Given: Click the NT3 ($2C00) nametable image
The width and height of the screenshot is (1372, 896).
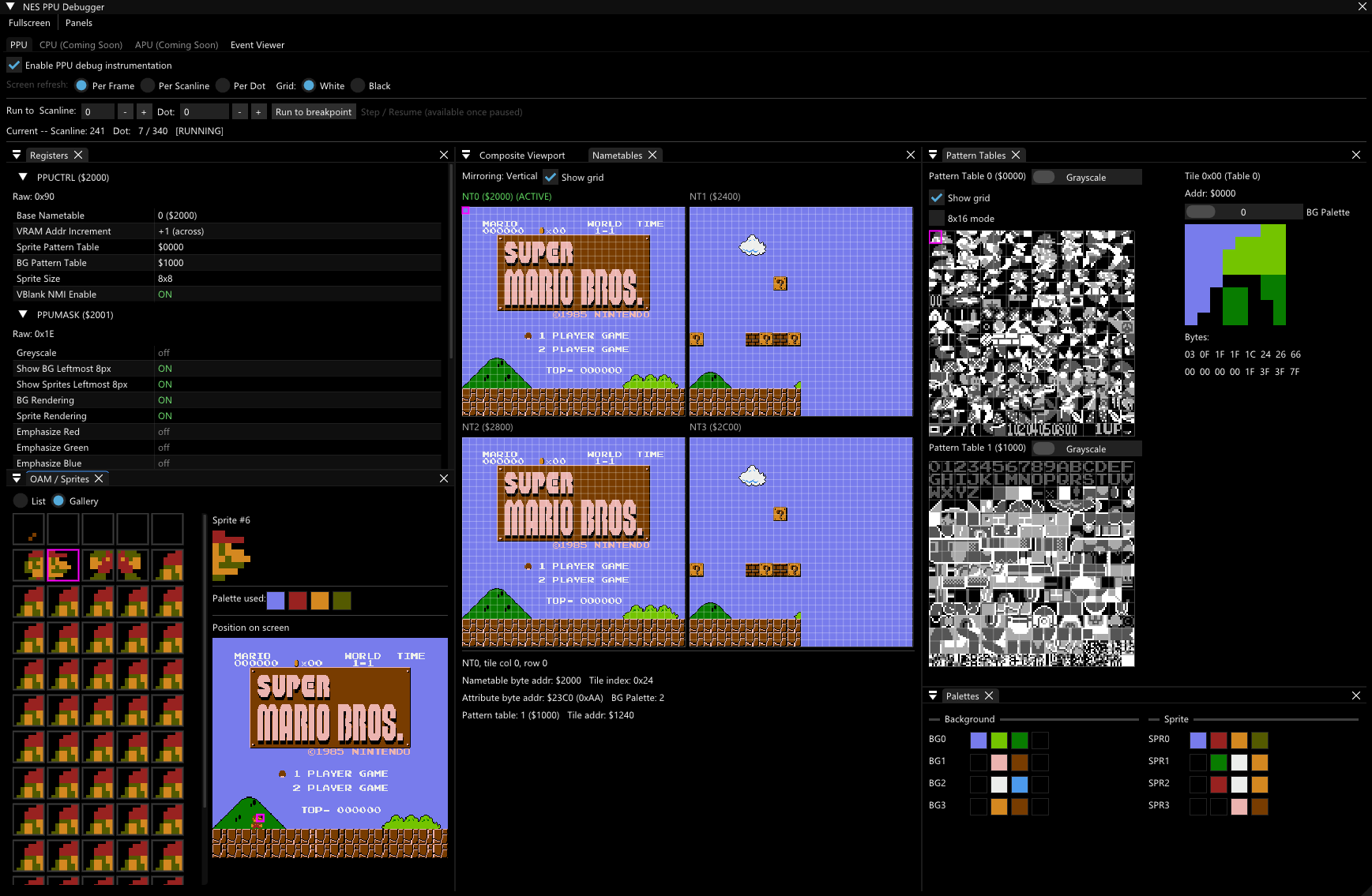Looking at the screenshot, I should (x=801, y=542).
